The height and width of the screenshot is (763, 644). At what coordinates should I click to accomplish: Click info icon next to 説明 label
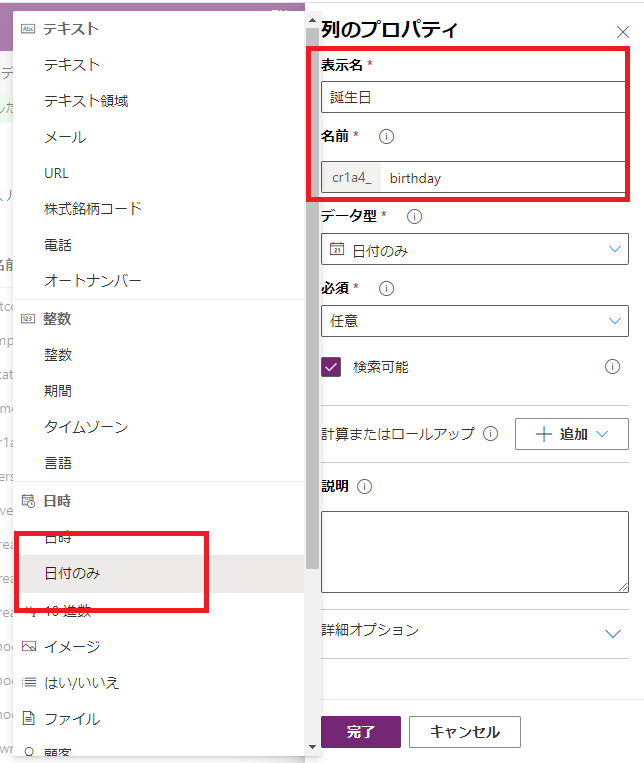[364, 486]
